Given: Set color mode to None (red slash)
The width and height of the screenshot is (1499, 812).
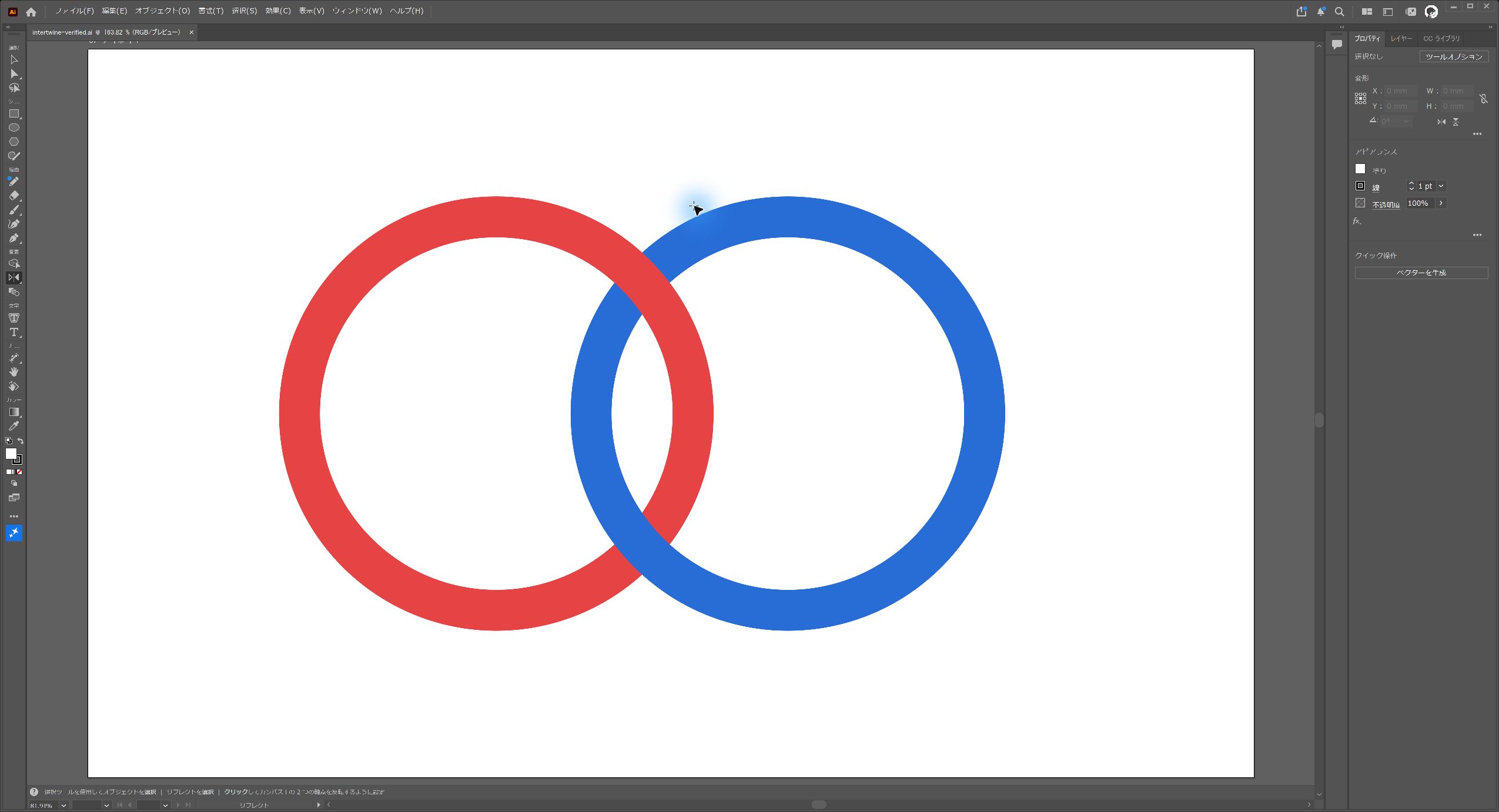Looking at the screenshot, I should point(19,472).
